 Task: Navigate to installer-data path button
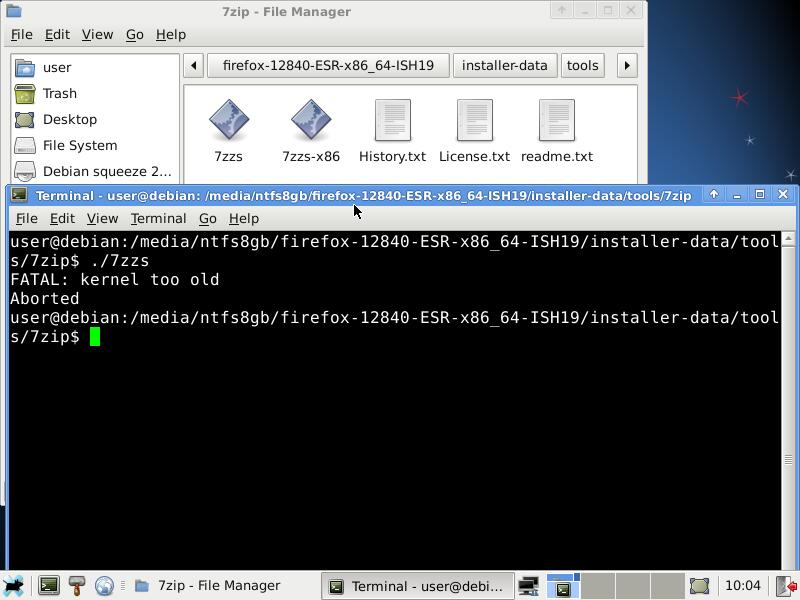505,66
